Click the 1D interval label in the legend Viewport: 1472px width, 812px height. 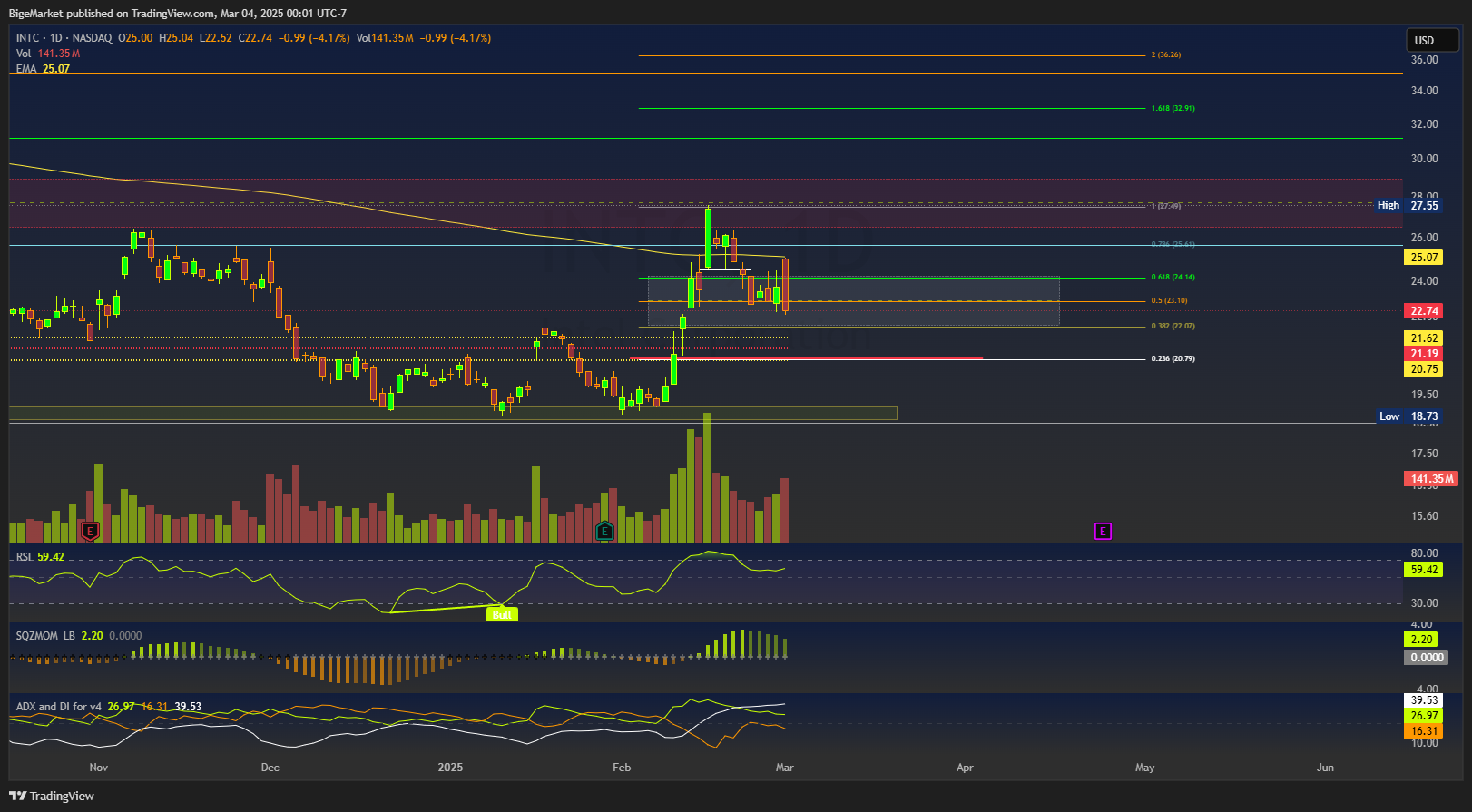pyautogui.click(x=56, y=38)
